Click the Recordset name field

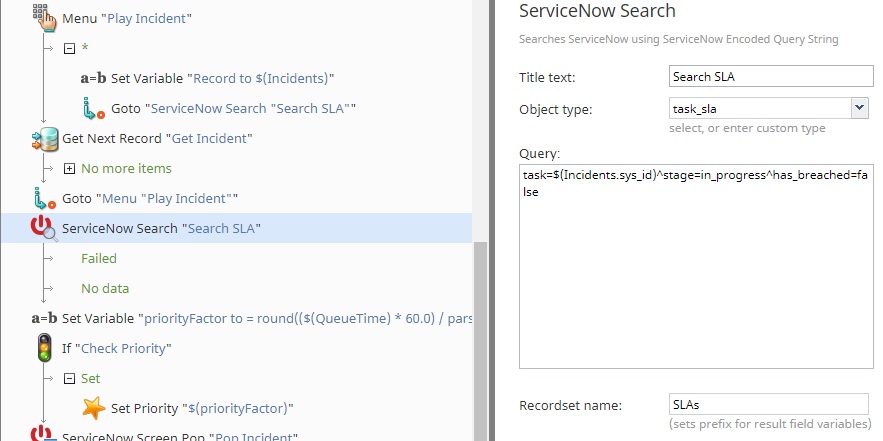pos(769,404)
